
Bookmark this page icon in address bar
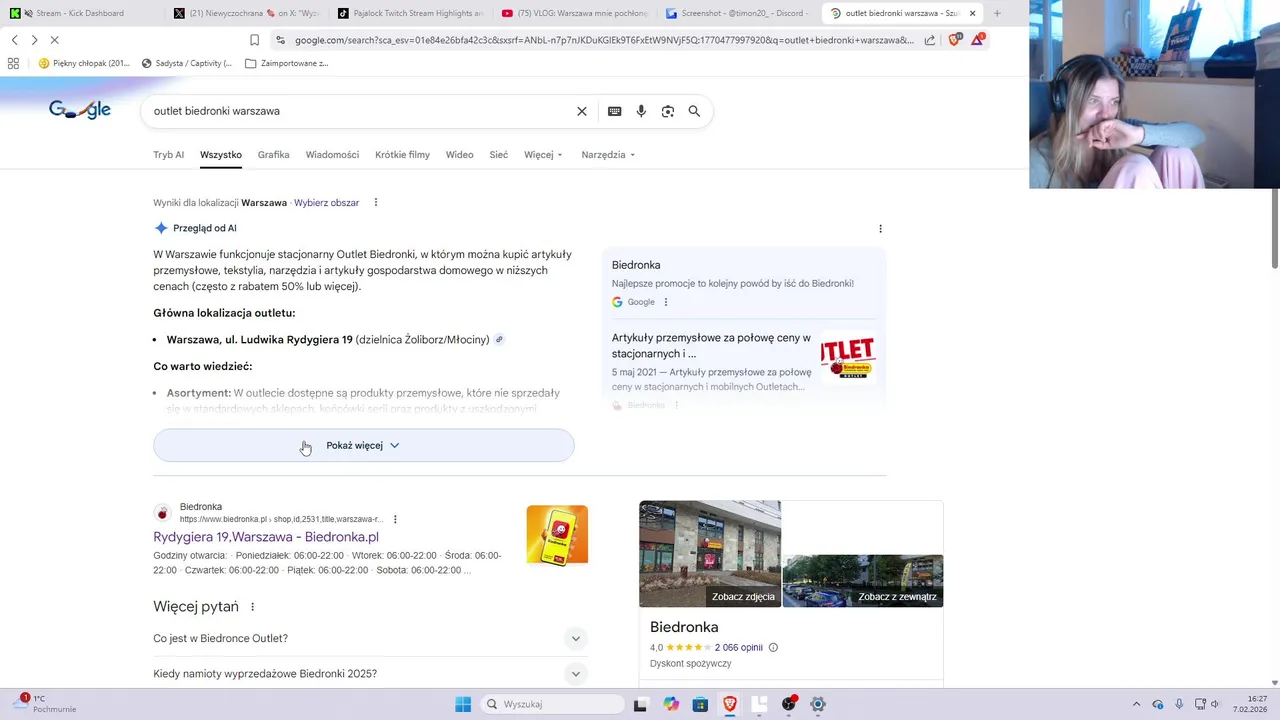tap(254, 40)
